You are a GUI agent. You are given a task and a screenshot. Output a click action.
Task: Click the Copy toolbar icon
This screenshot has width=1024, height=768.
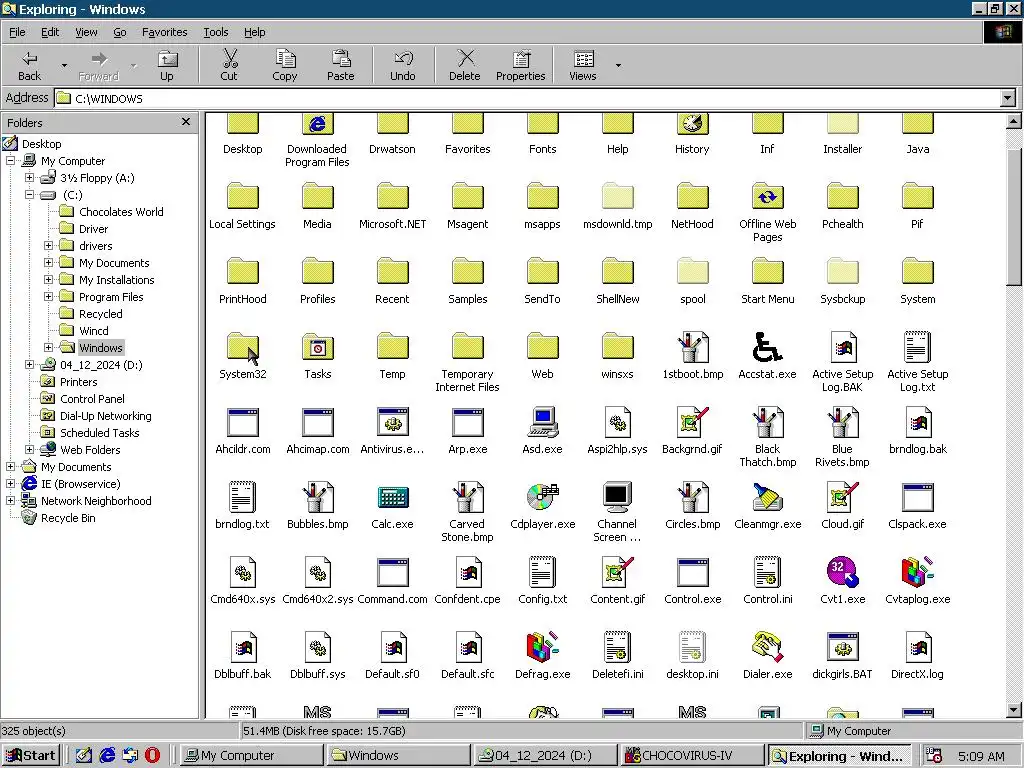pyautogui.click(x=285, y=65)
